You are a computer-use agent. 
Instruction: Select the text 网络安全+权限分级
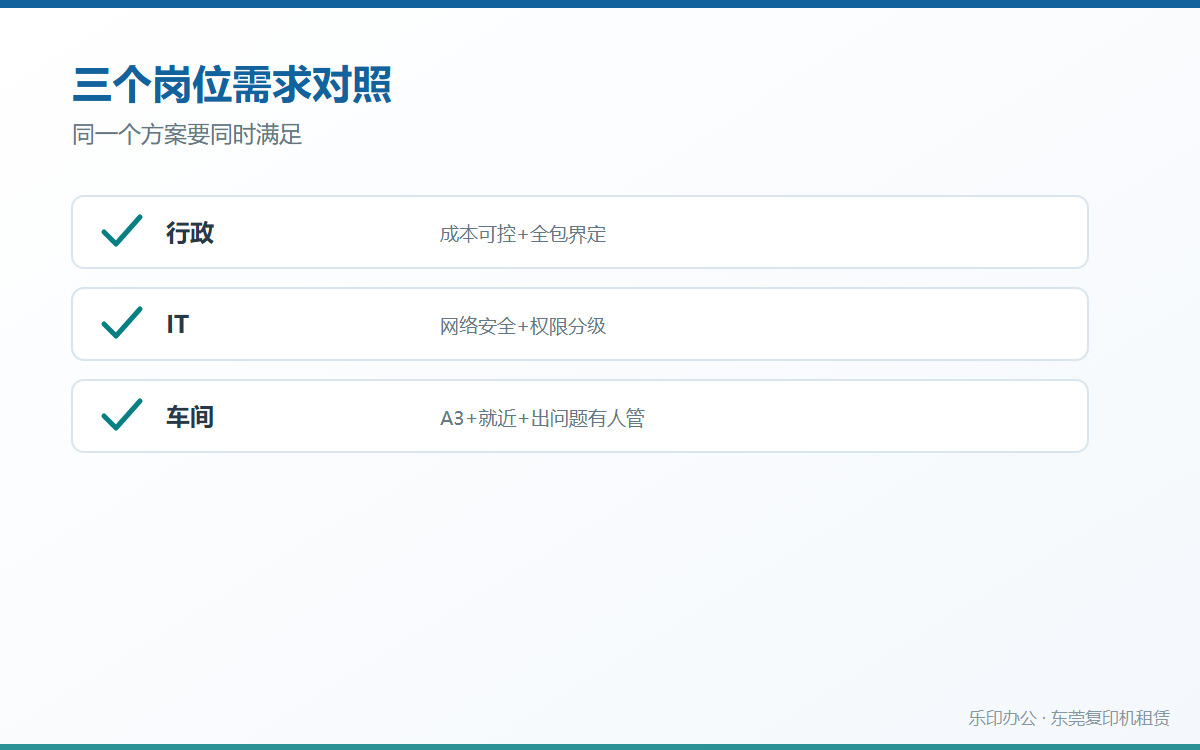[523, 326]
